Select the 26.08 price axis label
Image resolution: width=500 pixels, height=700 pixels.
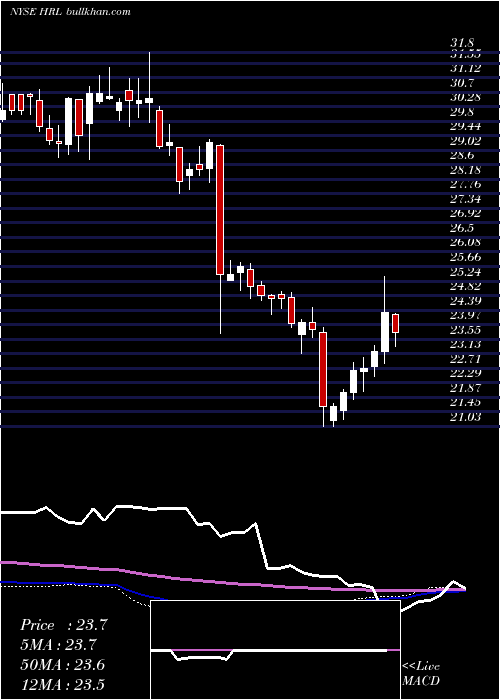[x=466, y=242]
